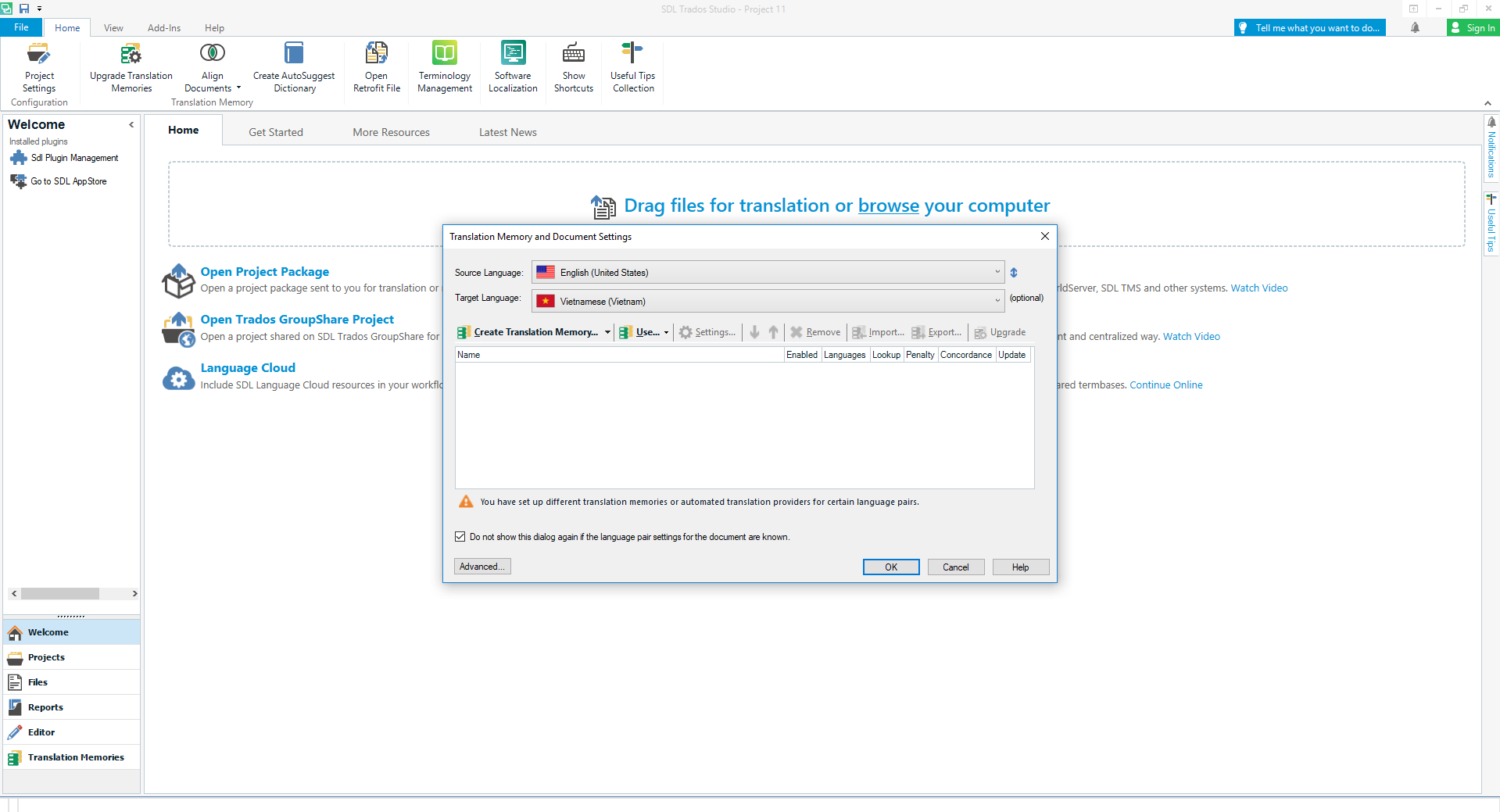
Task: Move translation memory down arrow
Action: pyautogui.click(x=754, y=332)
